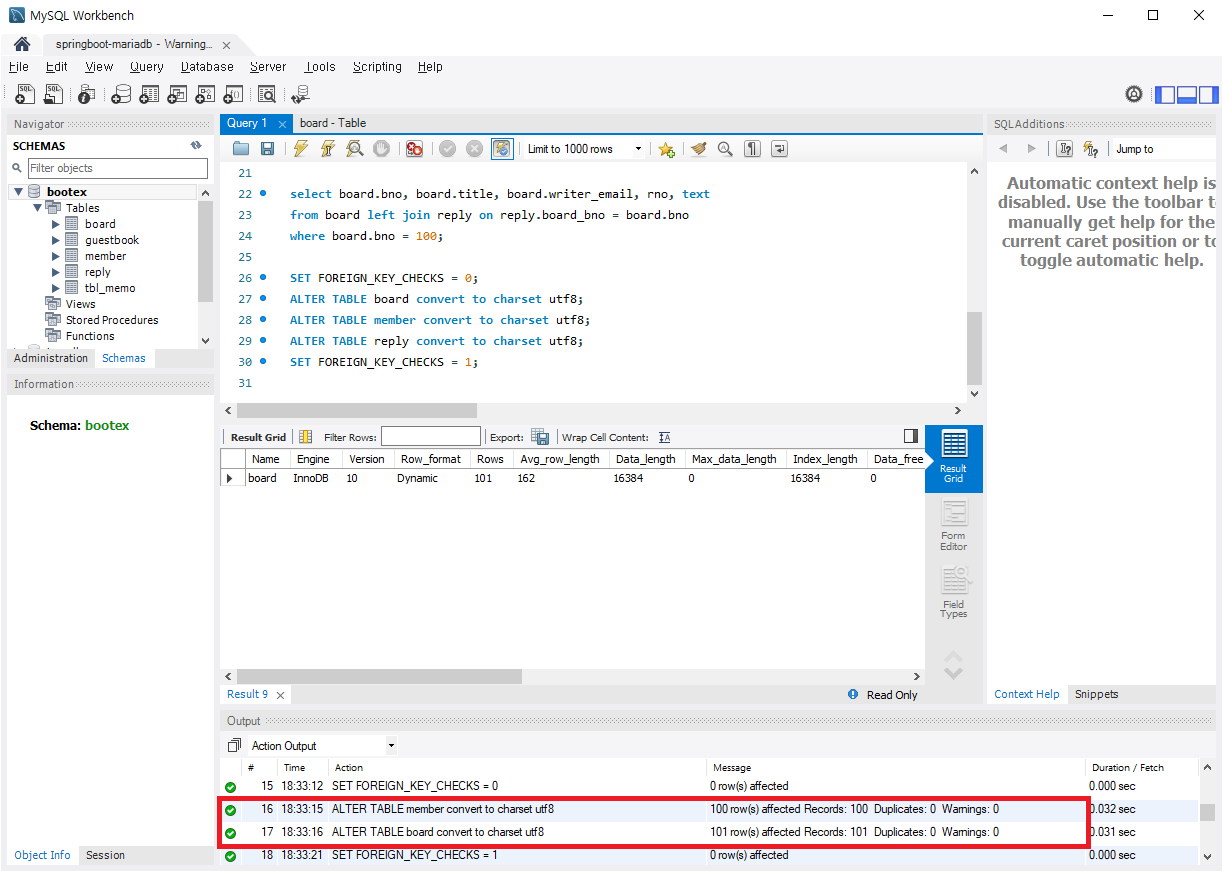Click the Filter objects search field
Image resolution: width=1223 pixels, height=872 pixels.
coord(118,168)
